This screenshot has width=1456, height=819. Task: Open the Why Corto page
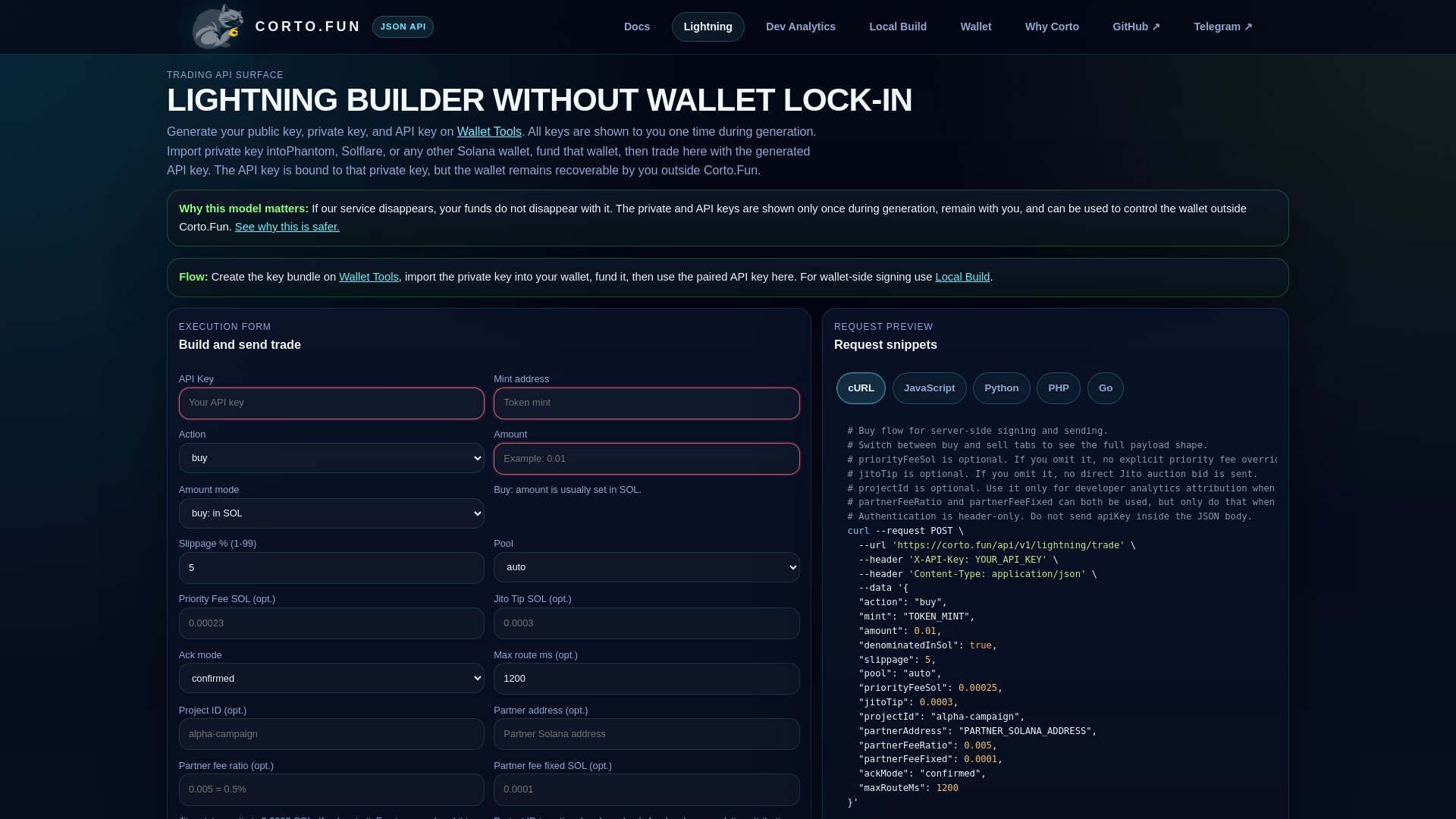pyautogui.click(x=1052, y=27)
